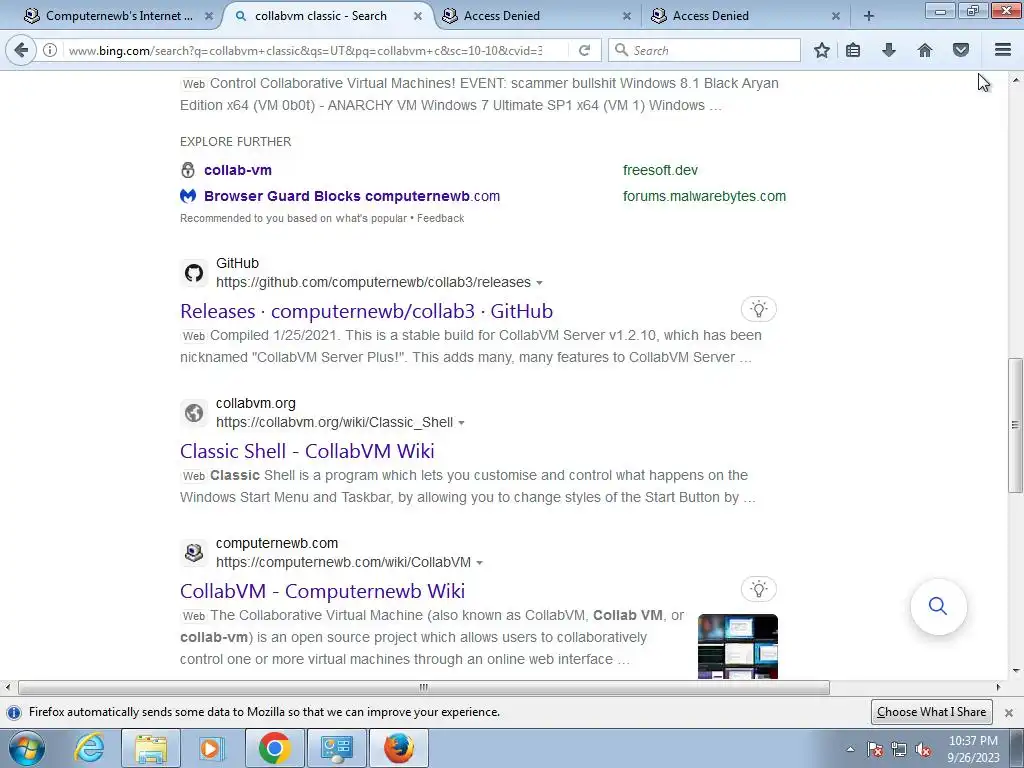Click forums.malwarebytes.com source link
The height and width of the screenshot is (768, 1024).
[x=704, y=196]
